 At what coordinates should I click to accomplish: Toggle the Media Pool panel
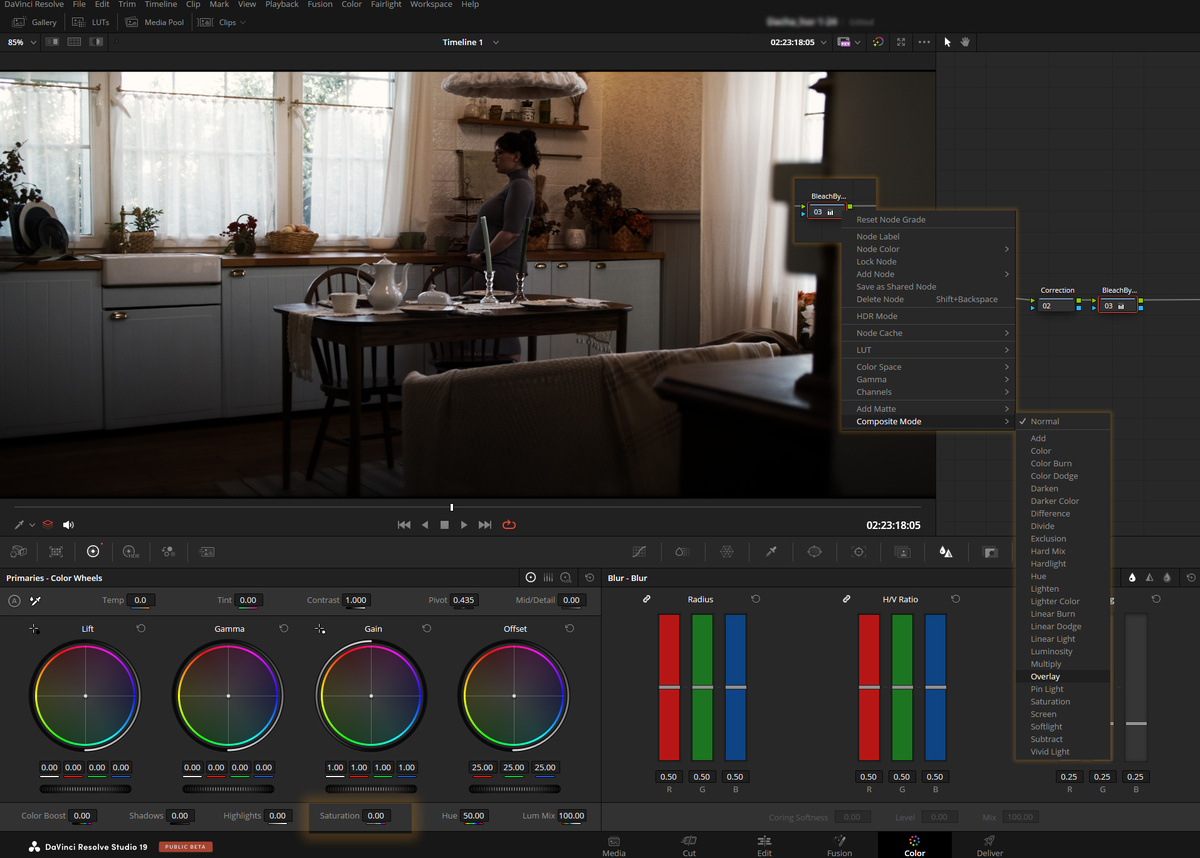[x=155, y=22]
